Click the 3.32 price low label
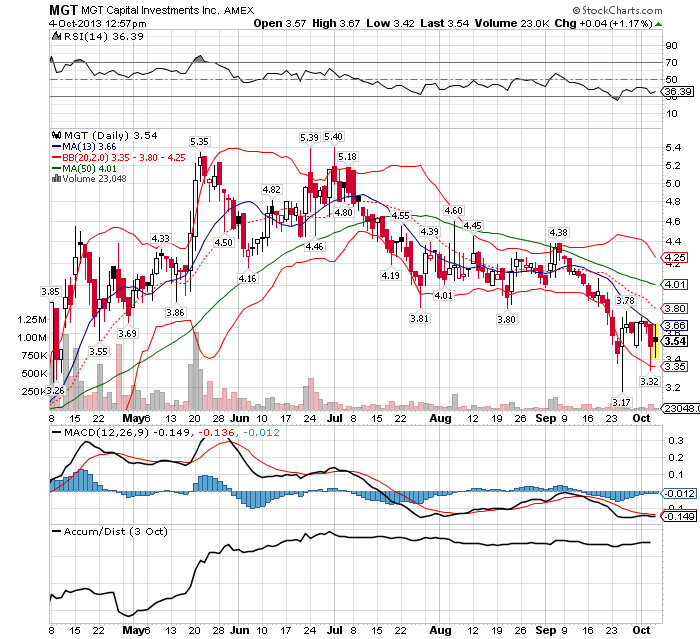 pyautogui.click(x=649, y=381)
